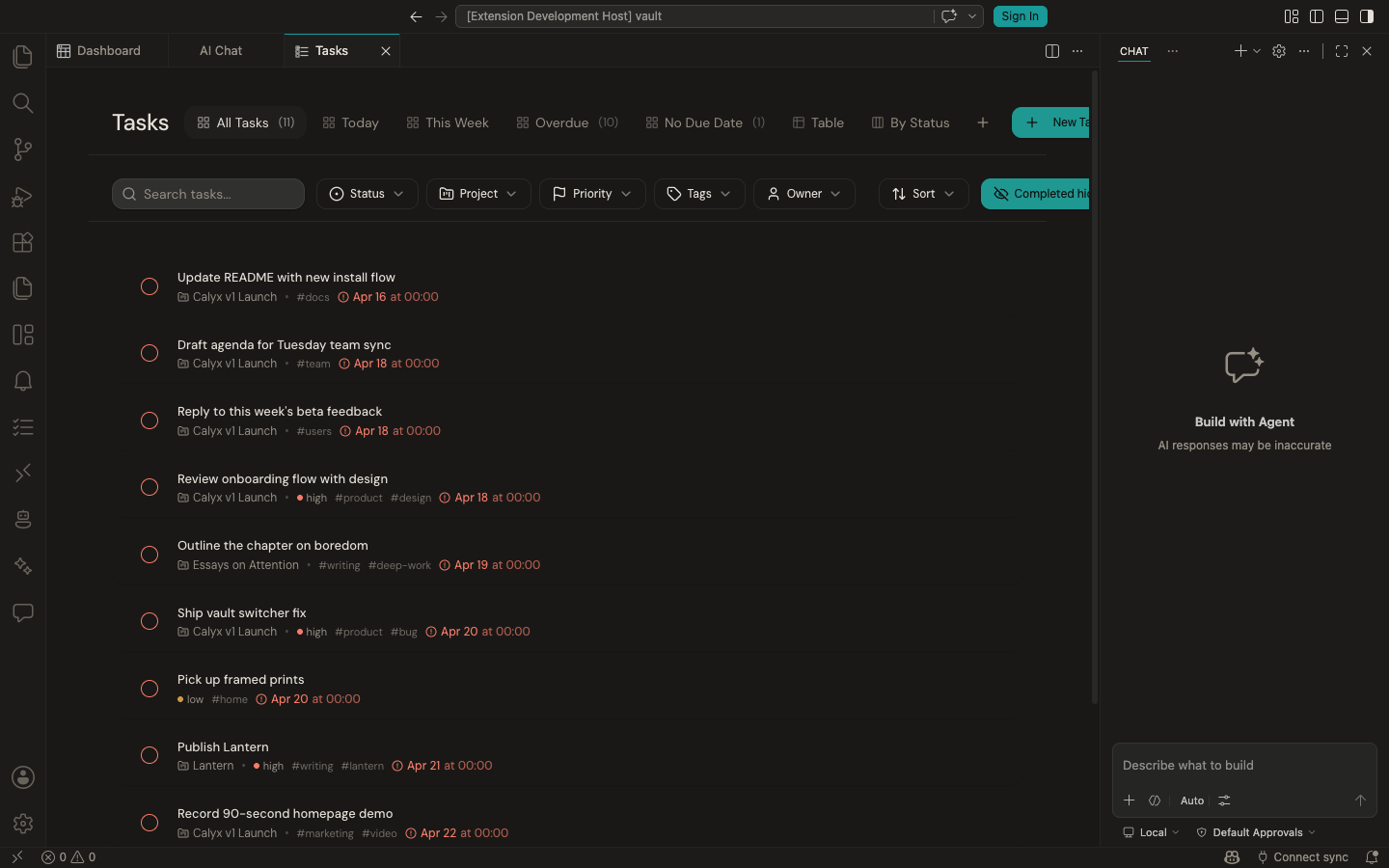Mark 'Draft agenda for Tuesday team sync' complete
1389x868 pixels.
pos(150,353)
